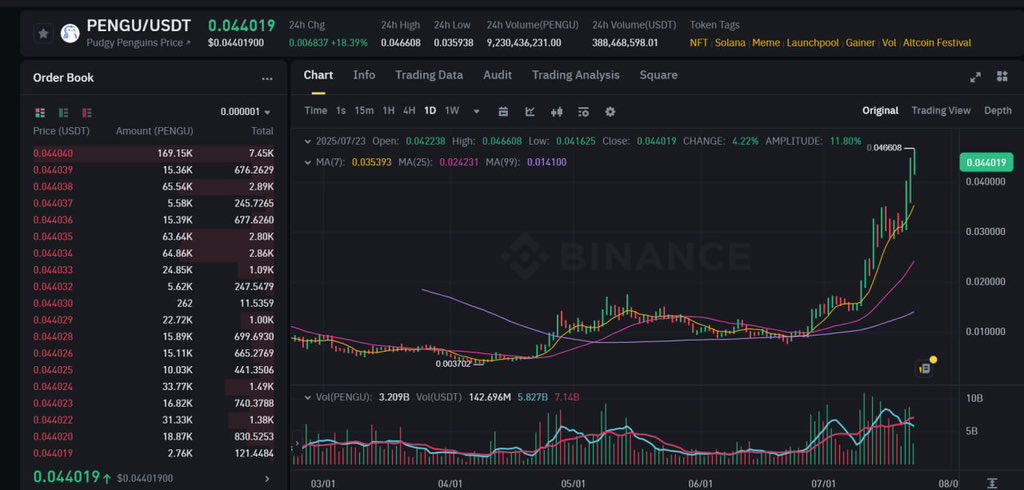Open technical indicators line-chart icon
The width and height of the screenshot is (1024, 490).
tap(530, 112)
